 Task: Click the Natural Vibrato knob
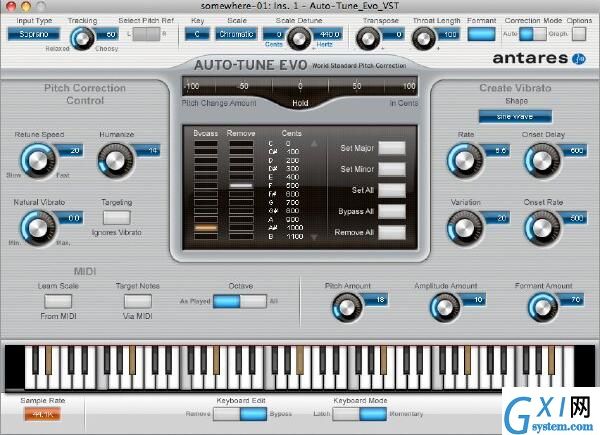(38, 228)
